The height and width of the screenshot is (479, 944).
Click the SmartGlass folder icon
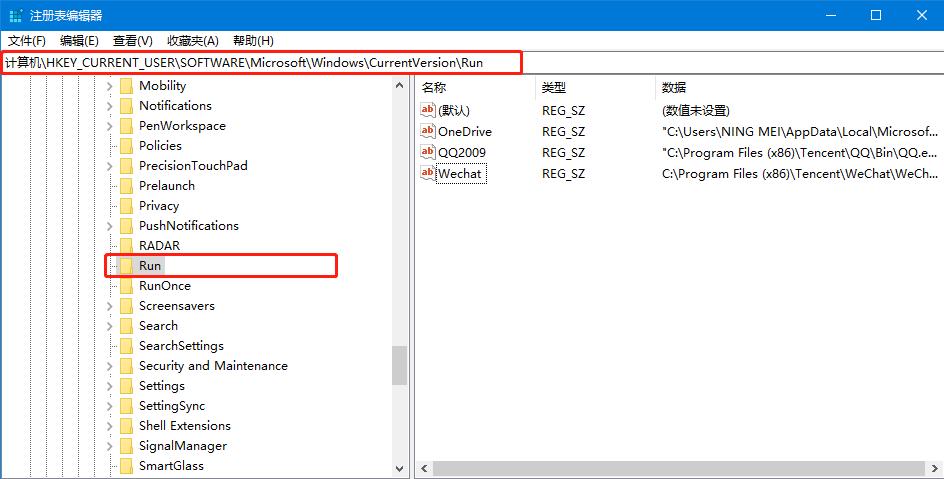pos(126,466)
